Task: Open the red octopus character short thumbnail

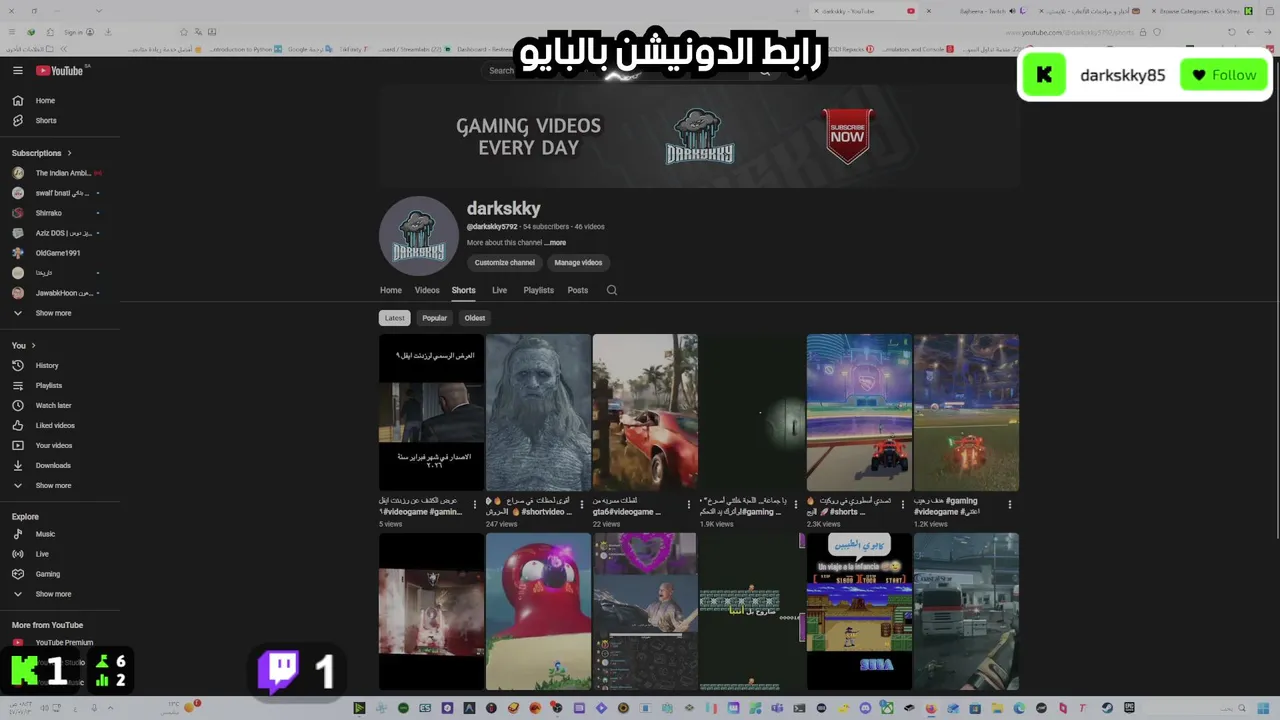Action: (x=538, y=611)
